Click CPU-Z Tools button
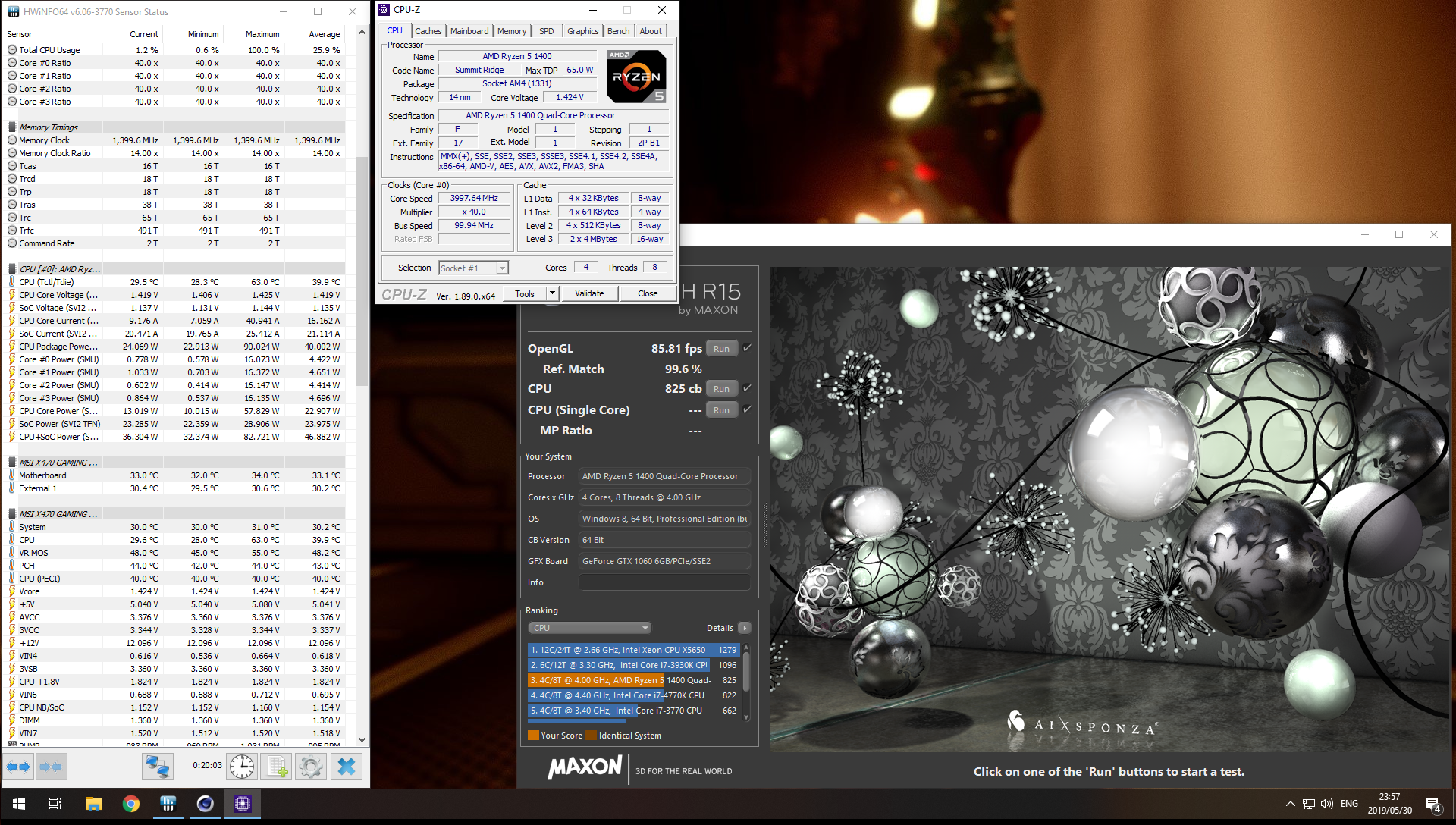This screenshot has height=825, width=1456. coord(525,293)
